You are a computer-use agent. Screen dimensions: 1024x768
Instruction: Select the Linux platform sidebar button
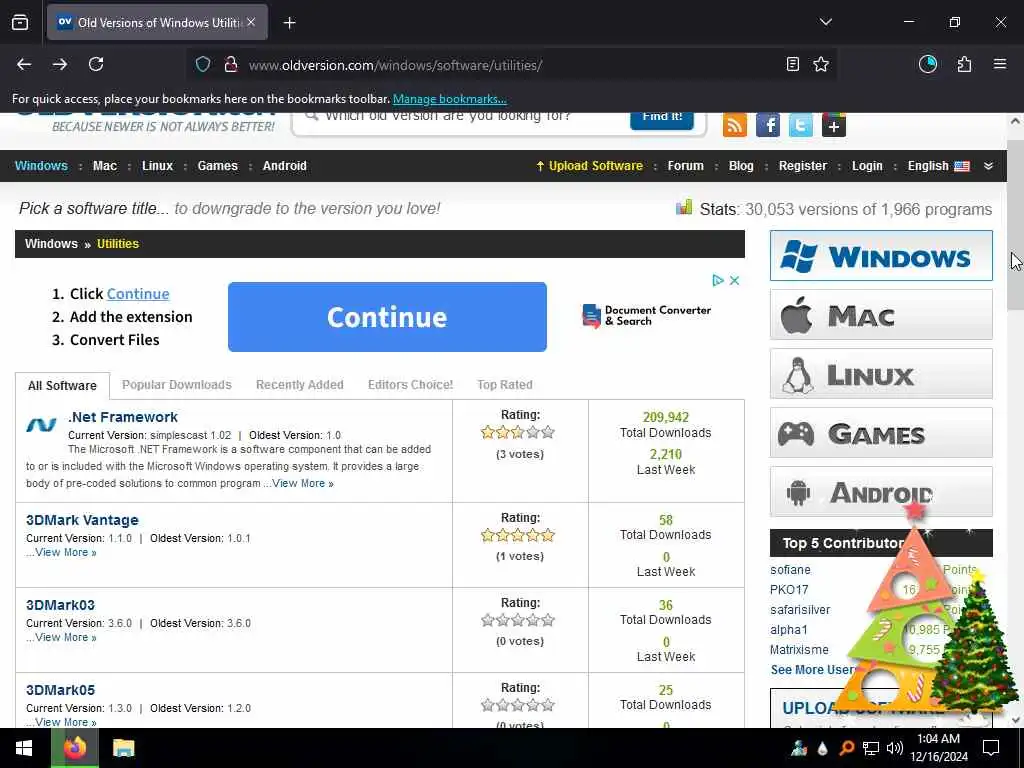(881, 374)
